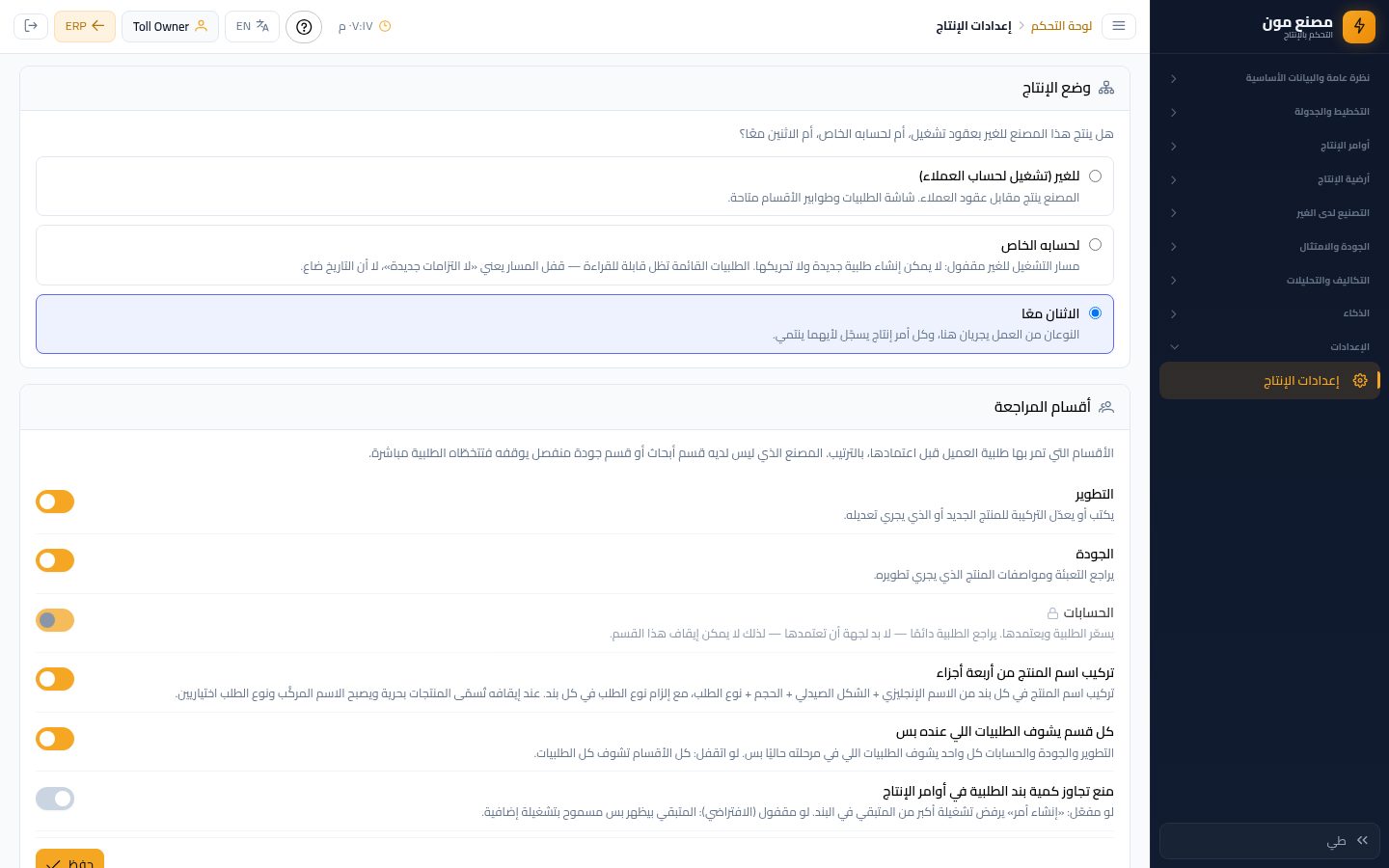1389x868 pixels.
Task: Click the أقسام المراجعة section header icon
Action: click(1106, 407)
